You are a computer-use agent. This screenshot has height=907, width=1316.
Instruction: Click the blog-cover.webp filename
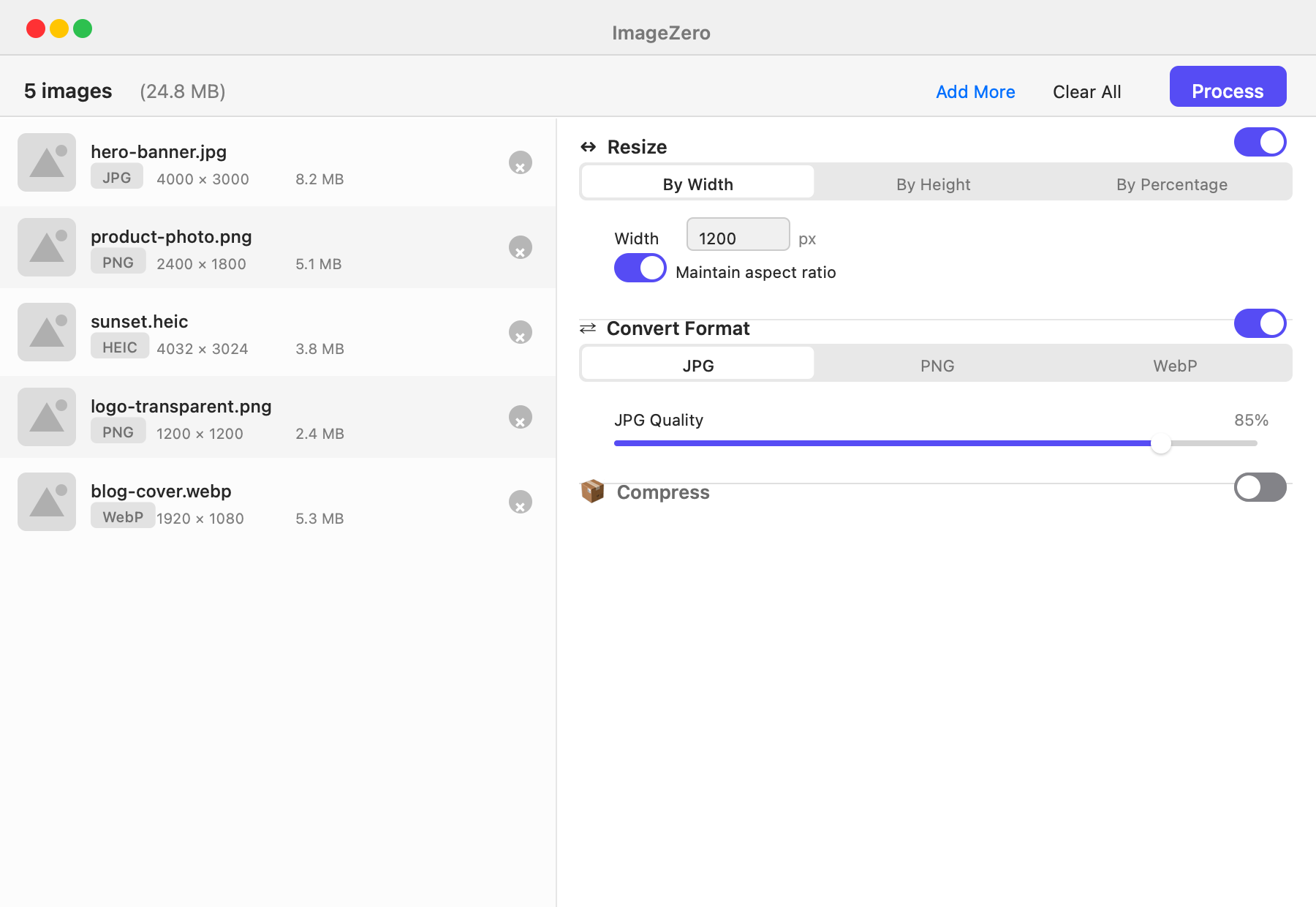161,491
